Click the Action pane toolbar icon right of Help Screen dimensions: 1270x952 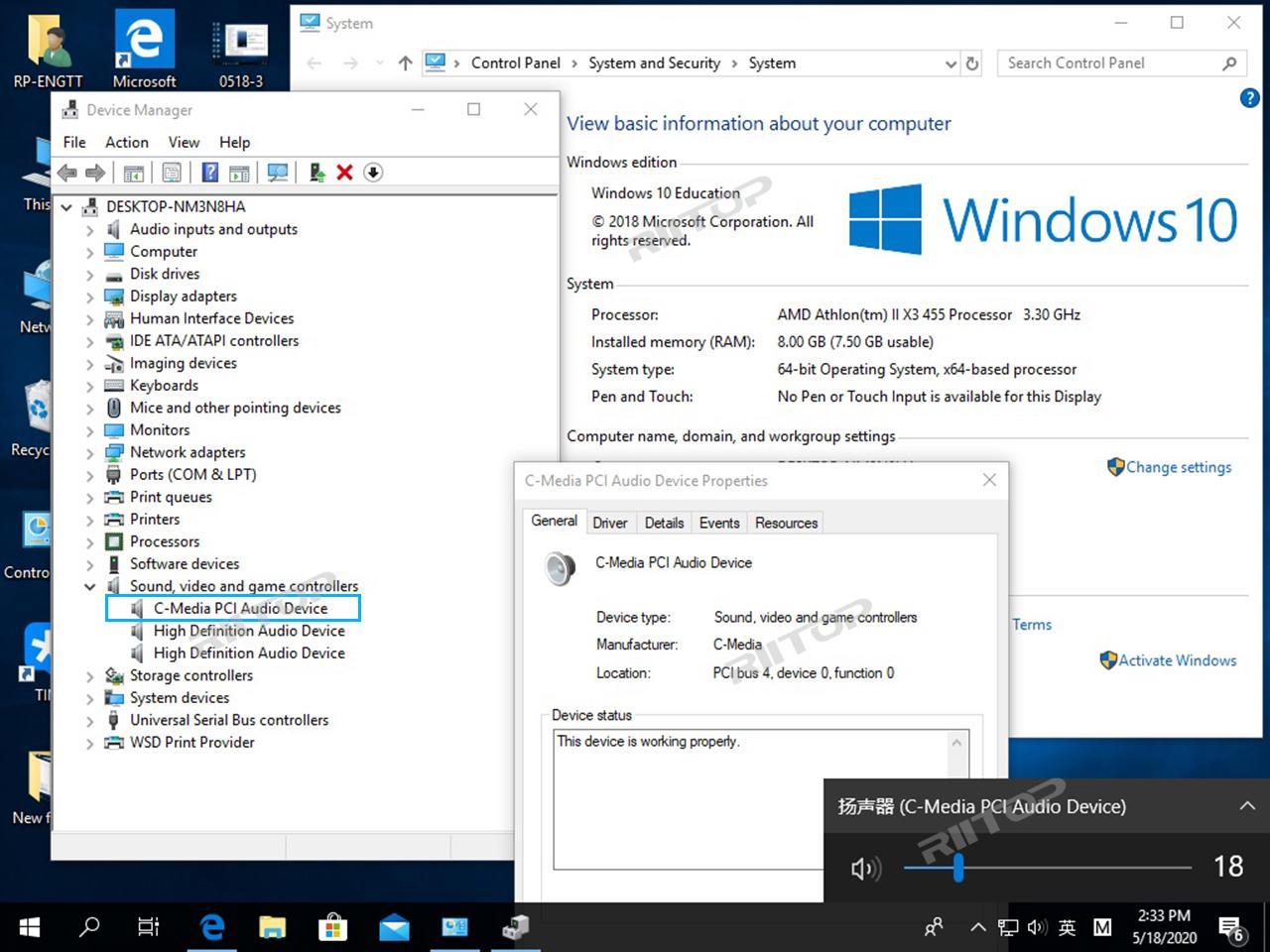[x=239, y=173]
